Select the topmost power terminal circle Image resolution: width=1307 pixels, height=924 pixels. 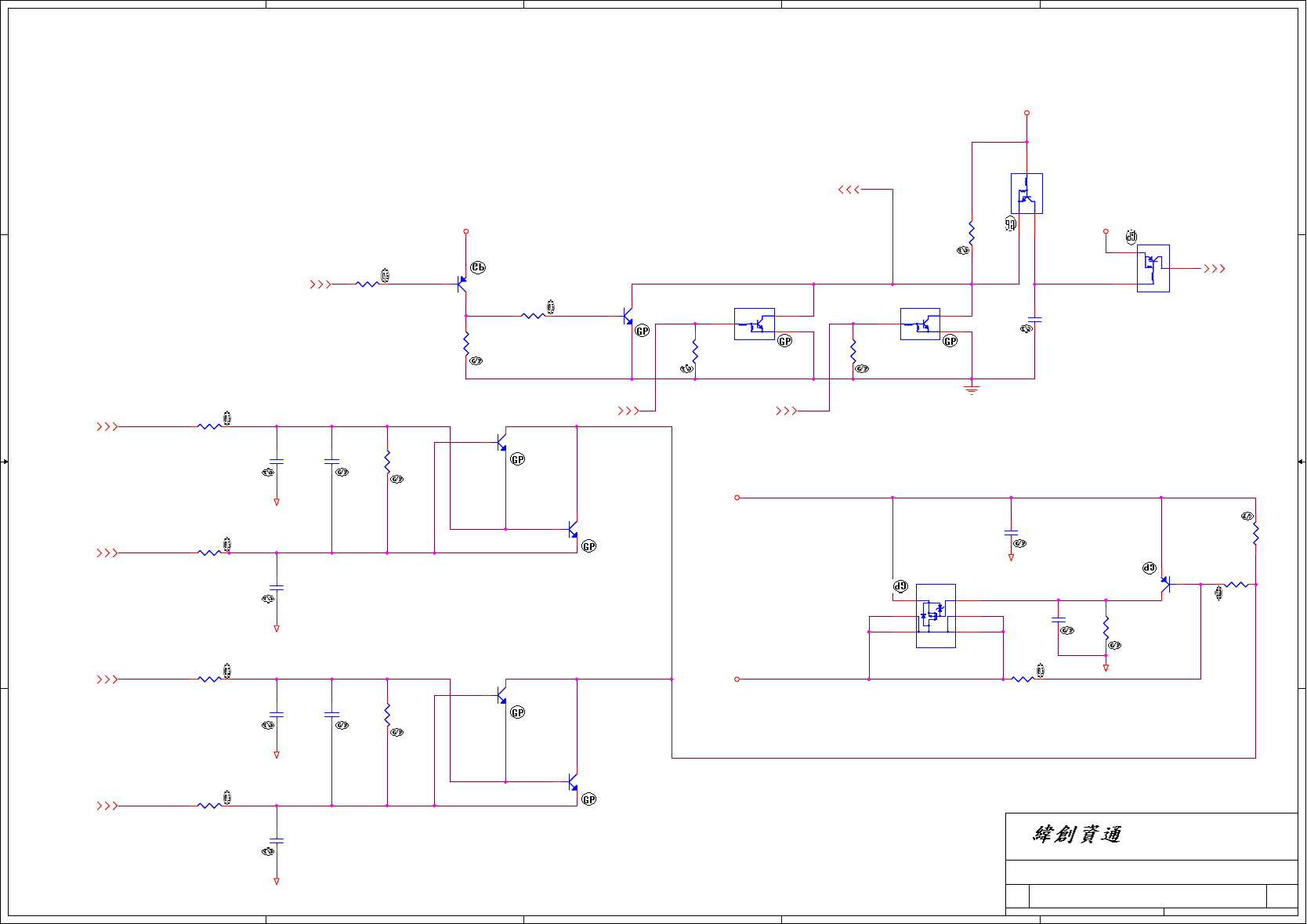pos(1026,113)
